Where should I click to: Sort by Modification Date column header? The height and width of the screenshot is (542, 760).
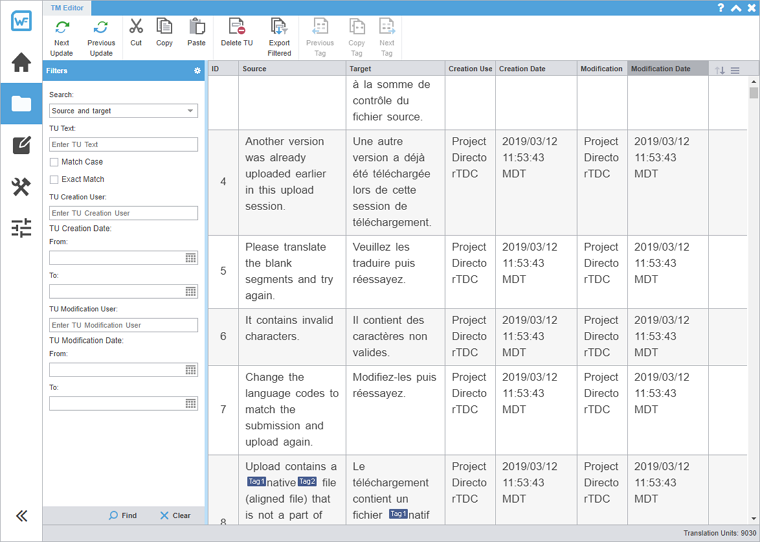[667, 69]
